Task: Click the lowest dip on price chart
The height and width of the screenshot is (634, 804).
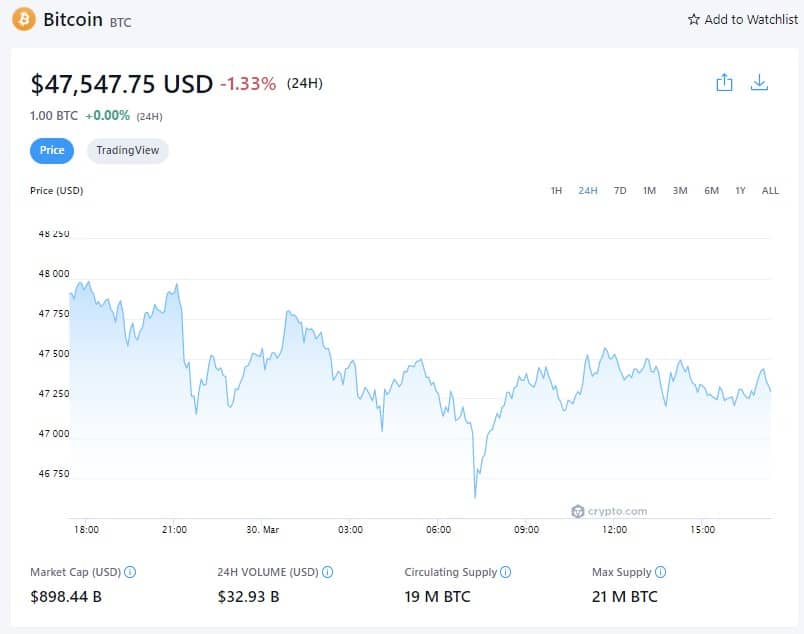Action: [475, 496]
